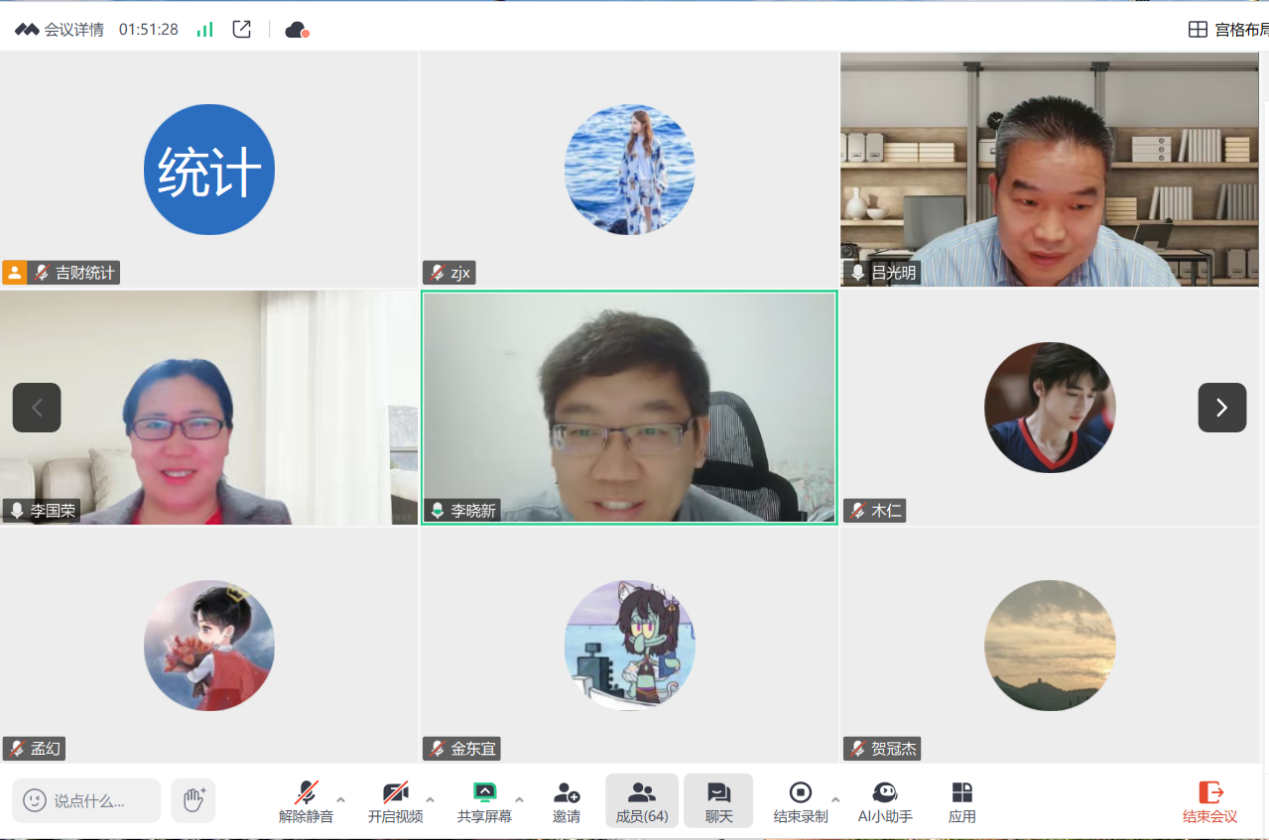This screenshot has width=1269, height=840.
Task: Go to next page of participants arrow
Action: tap(1222, 407)
